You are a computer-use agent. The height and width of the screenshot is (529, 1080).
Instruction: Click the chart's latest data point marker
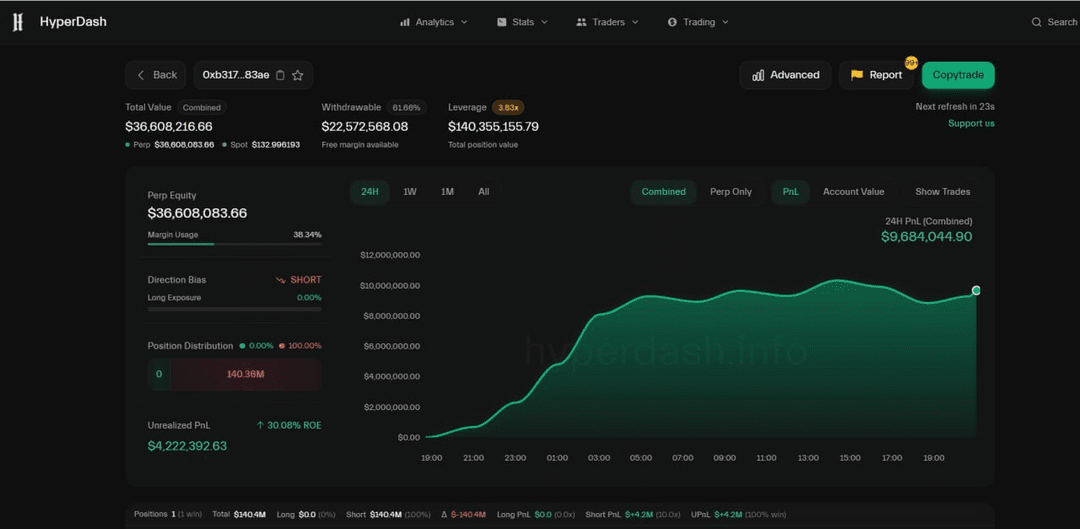[x=976, y=291]
